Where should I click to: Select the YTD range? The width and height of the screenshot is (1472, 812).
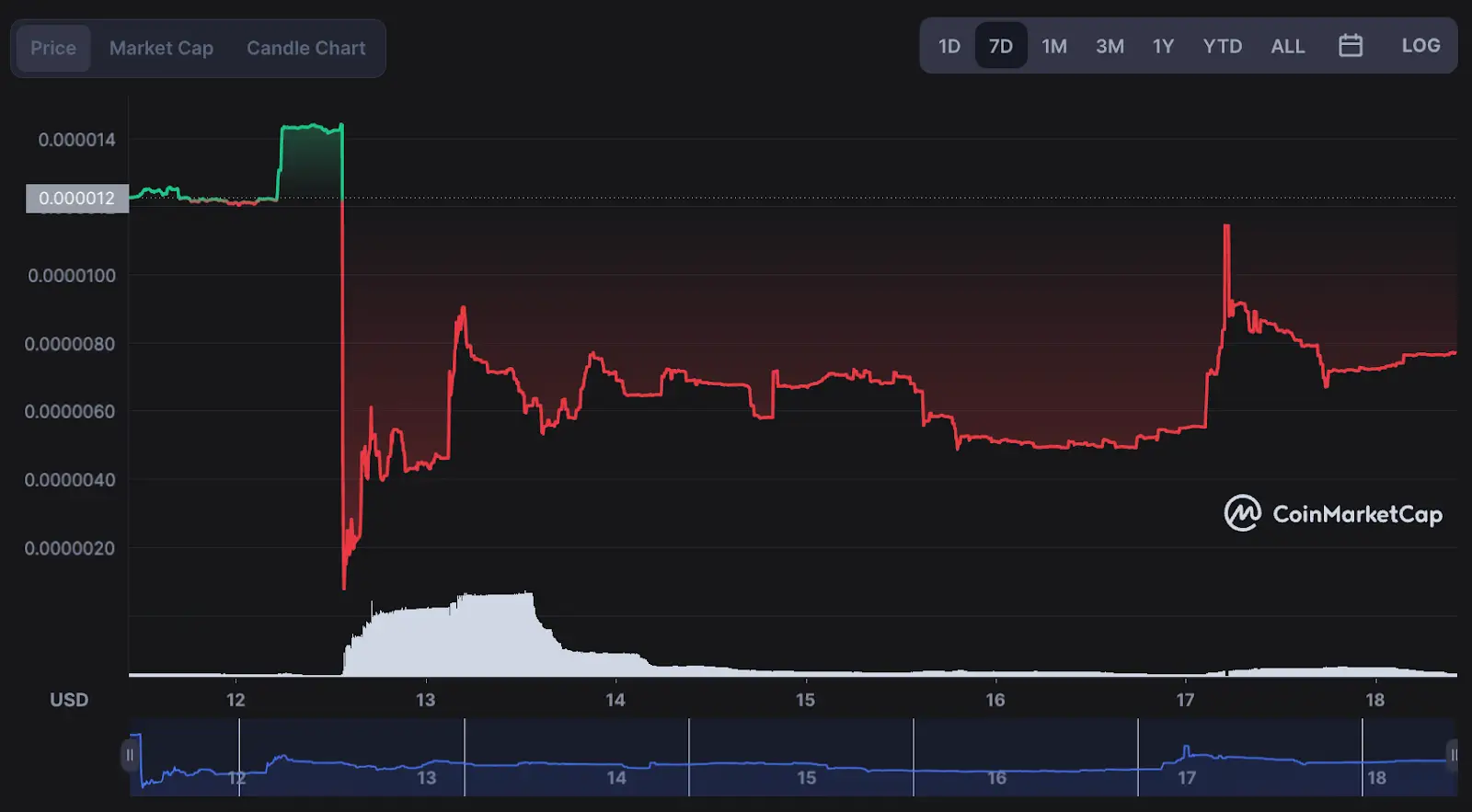1223,46
